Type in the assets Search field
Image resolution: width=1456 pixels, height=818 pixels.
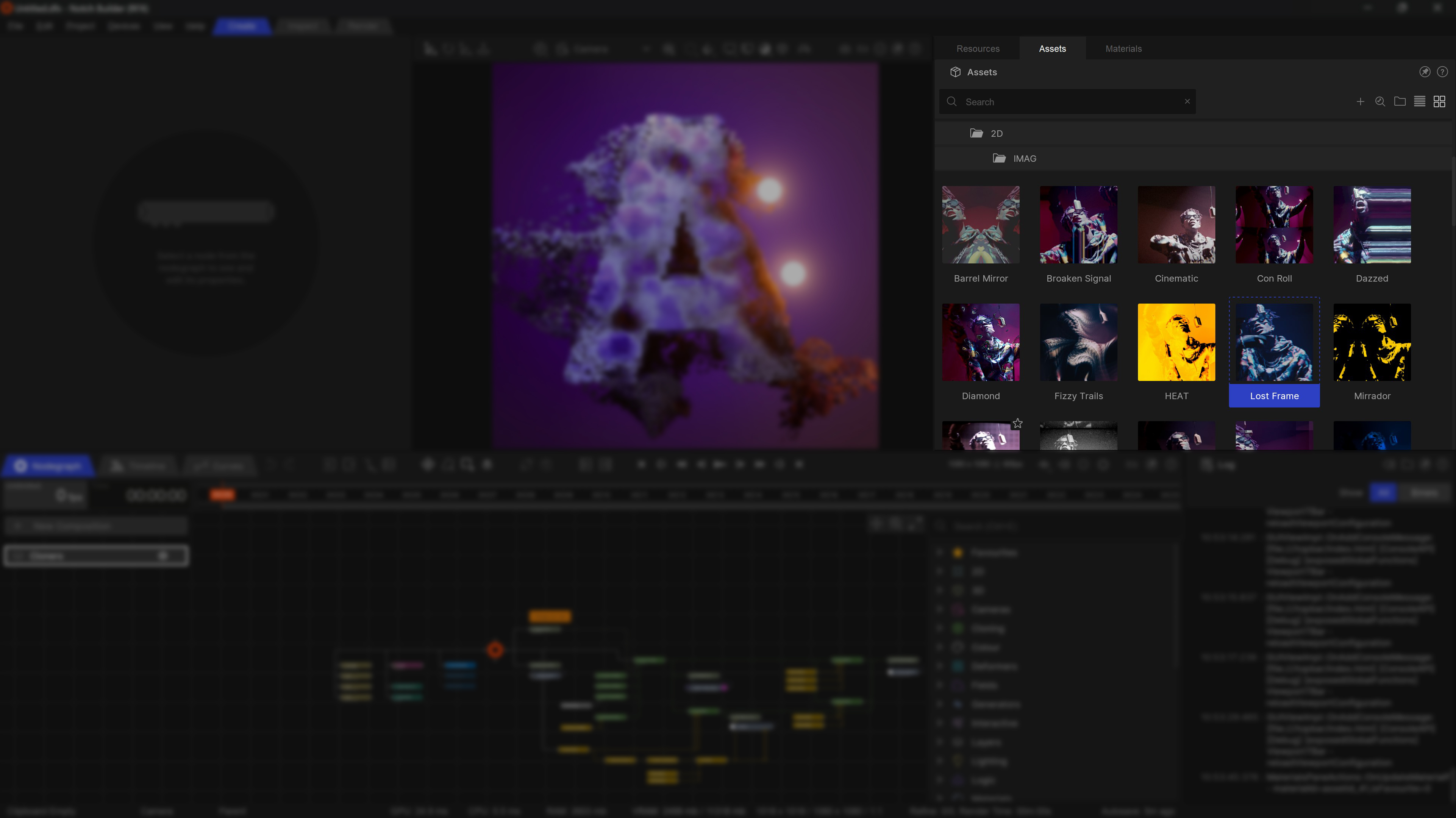[x=1068, y=102]
